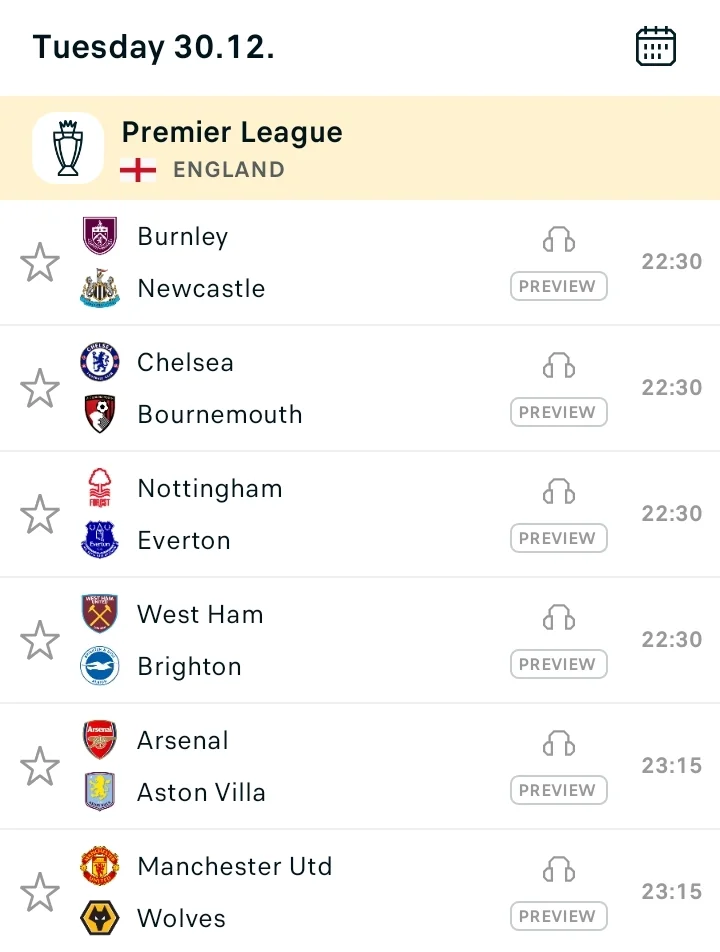Open audio commentary for Chelsea vs Bournemouth
The image size is (720, 952).
click(x=559, y=366)
